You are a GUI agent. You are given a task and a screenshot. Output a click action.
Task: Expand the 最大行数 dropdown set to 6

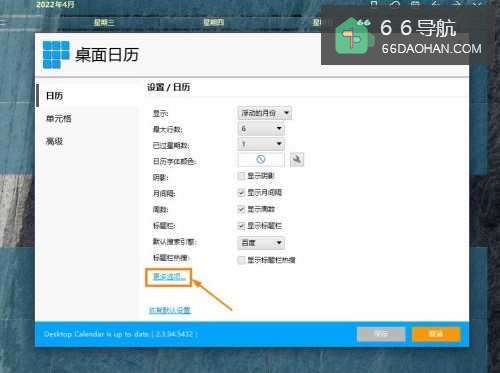261,129
